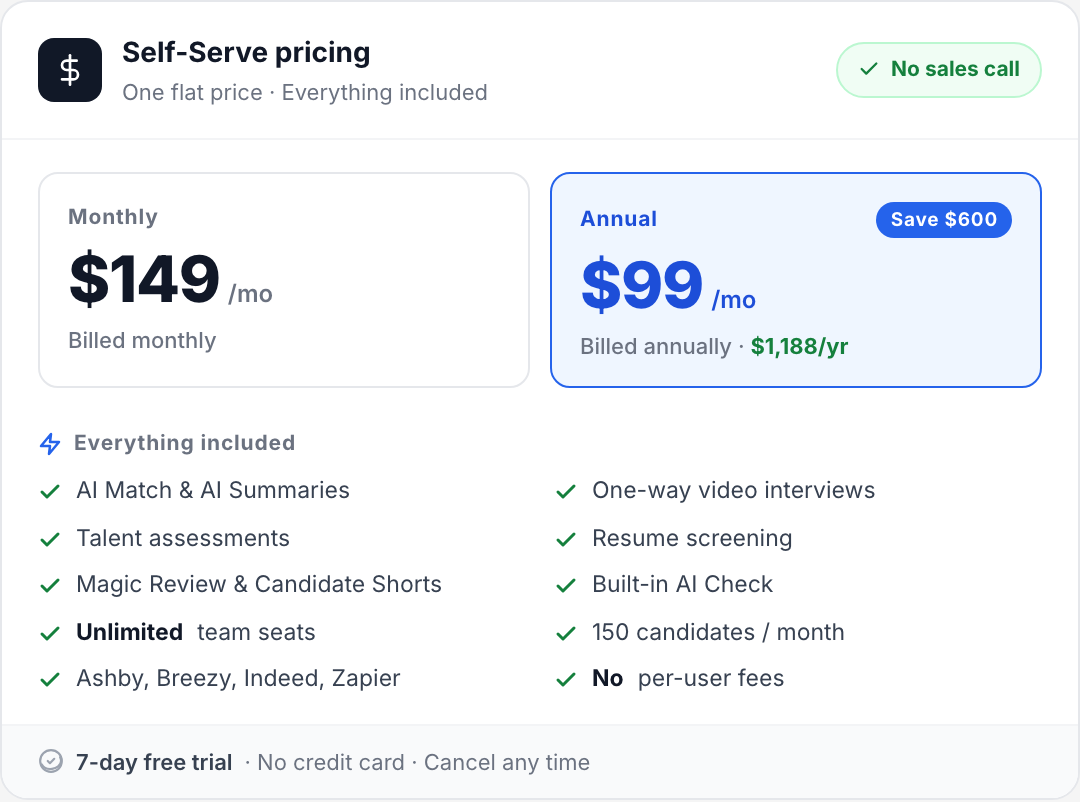
Task: Click the circled check icon near 7-day free trial
Action: tap(49, 762)
